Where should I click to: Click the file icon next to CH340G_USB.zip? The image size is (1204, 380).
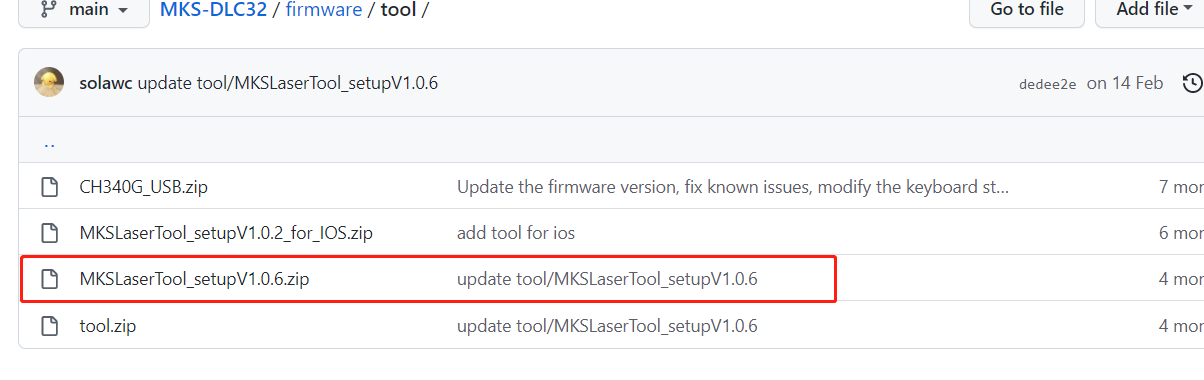pyautogui.click(x=49, y=187)
